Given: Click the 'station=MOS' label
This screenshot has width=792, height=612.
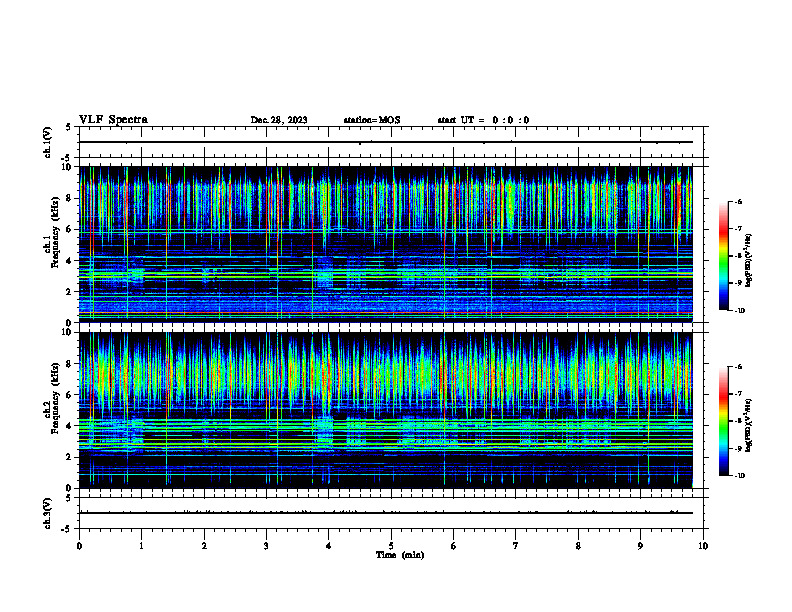Looking at the screenshot, I should [372, 120].
